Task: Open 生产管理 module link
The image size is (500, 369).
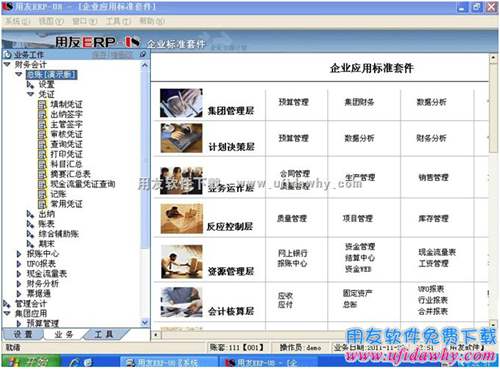Action: [x=360, y=177]
